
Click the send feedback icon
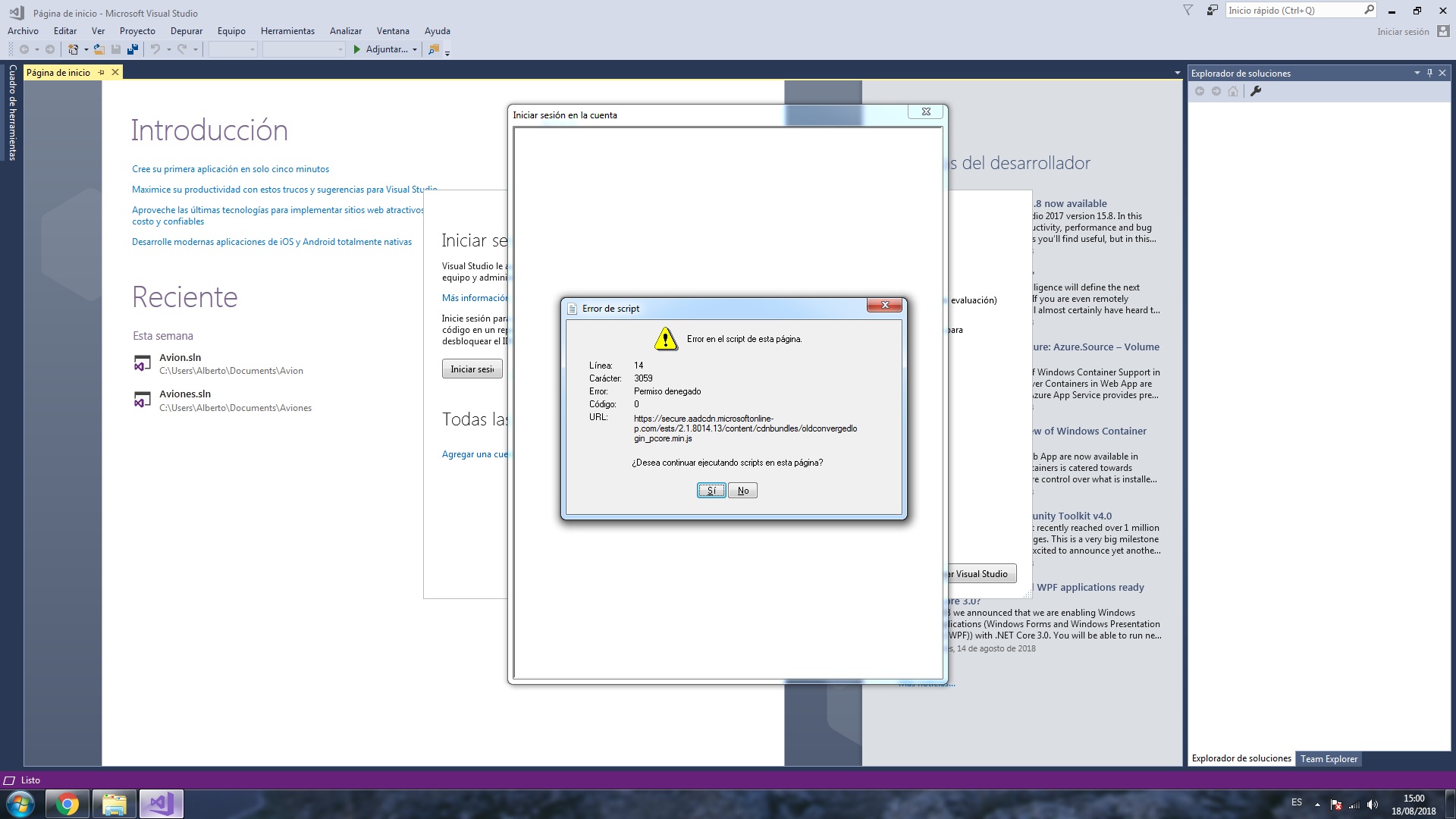coord(1212,11)
